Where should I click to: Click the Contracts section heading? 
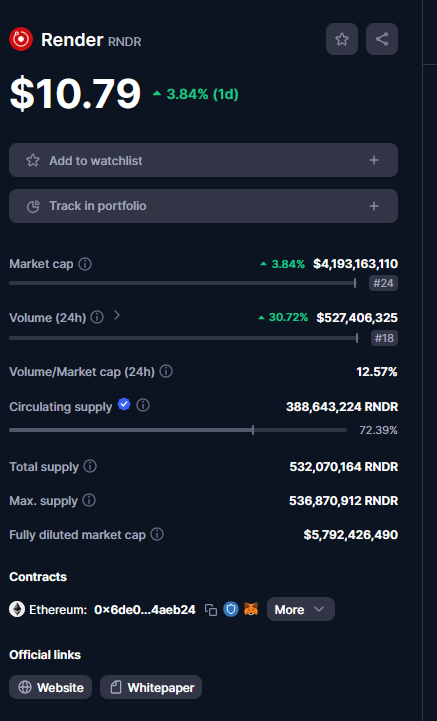click(x=38, y=577)
